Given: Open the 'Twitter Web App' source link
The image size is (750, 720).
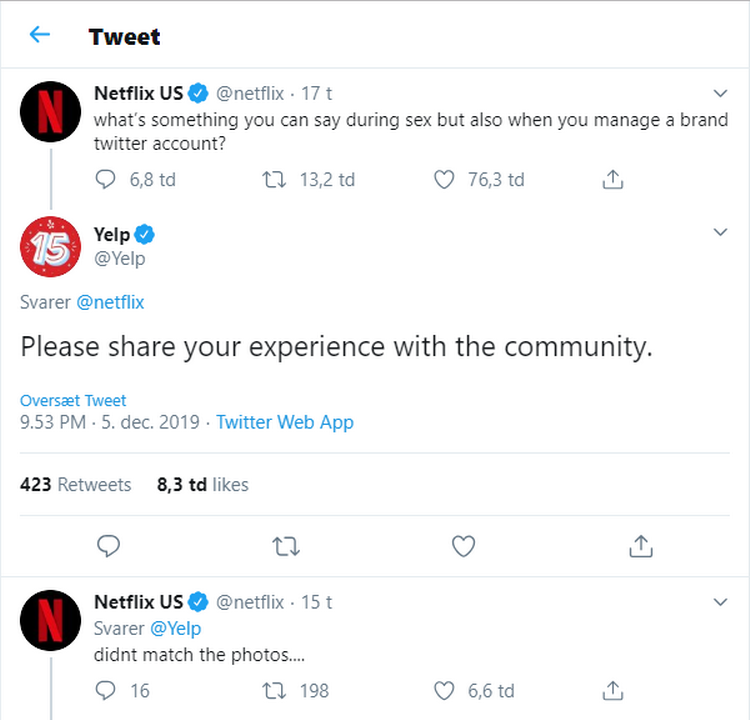Looking at the screenshot, I should [285, 422].
